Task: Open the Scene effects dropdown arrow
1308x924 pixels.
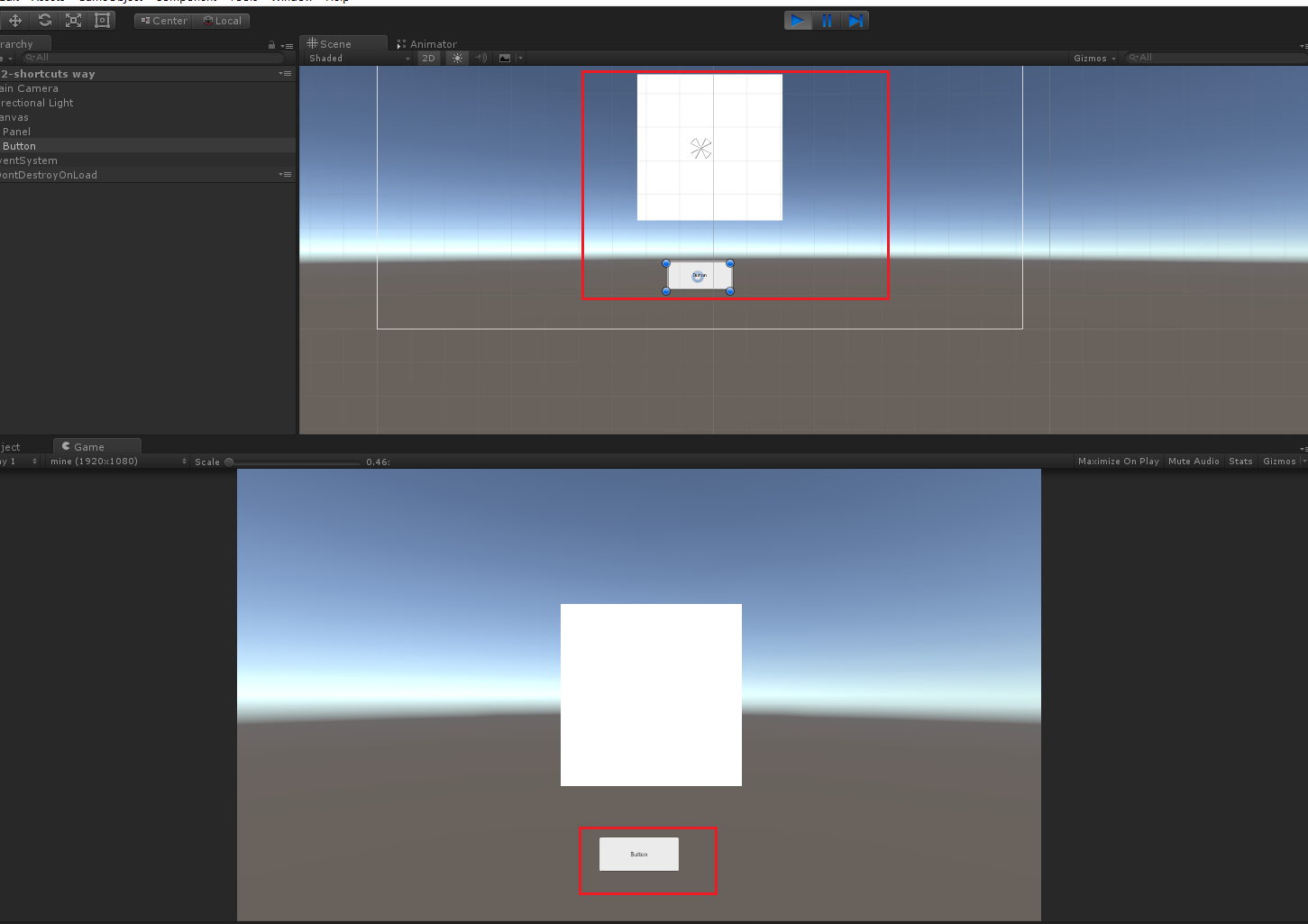Action: (x=520, y=58)
